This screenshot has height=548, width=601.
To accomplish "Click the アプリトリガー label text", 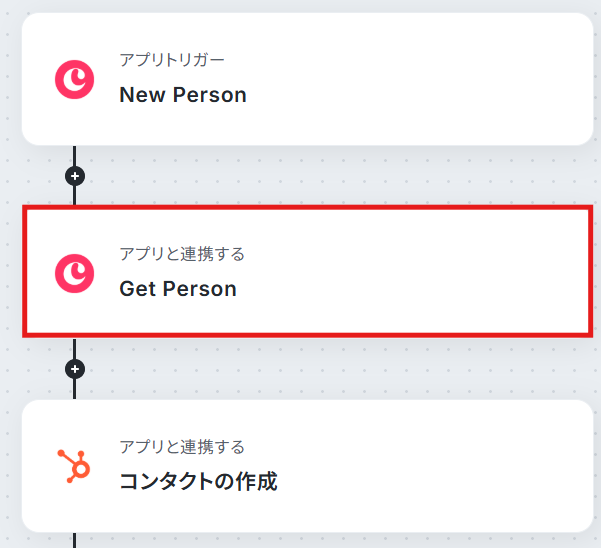I will pyautogui.click(x=172, y=60).
